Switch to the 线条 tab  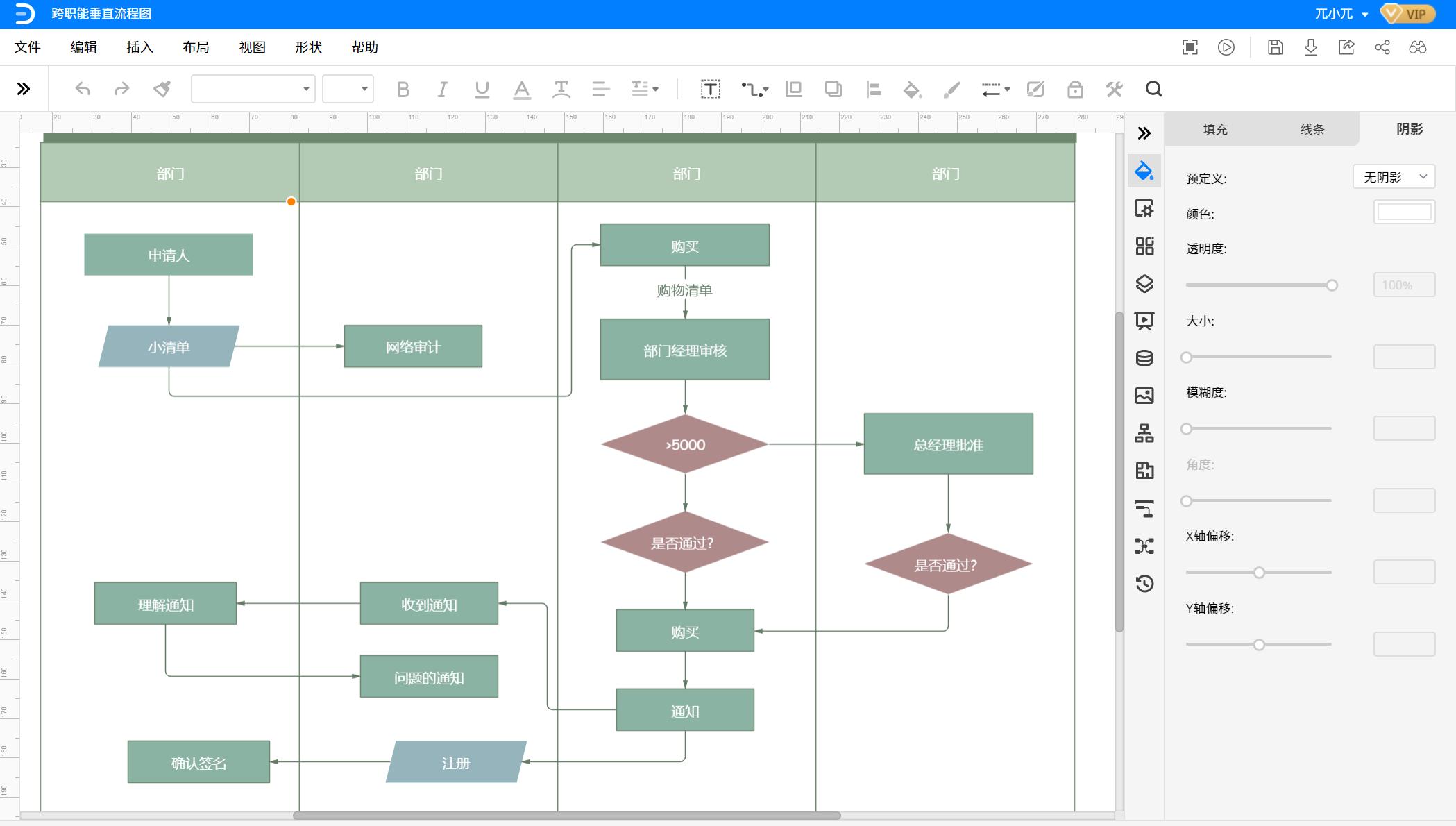point(1312,129)
